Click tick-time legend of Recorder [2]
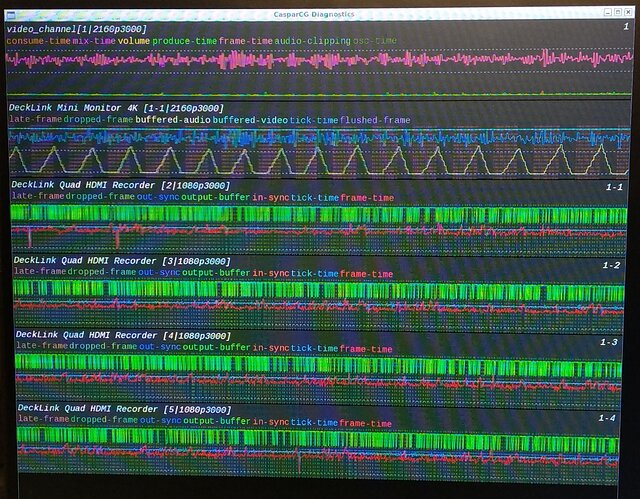Screen dimensions: 640x499 coord(315,198)
